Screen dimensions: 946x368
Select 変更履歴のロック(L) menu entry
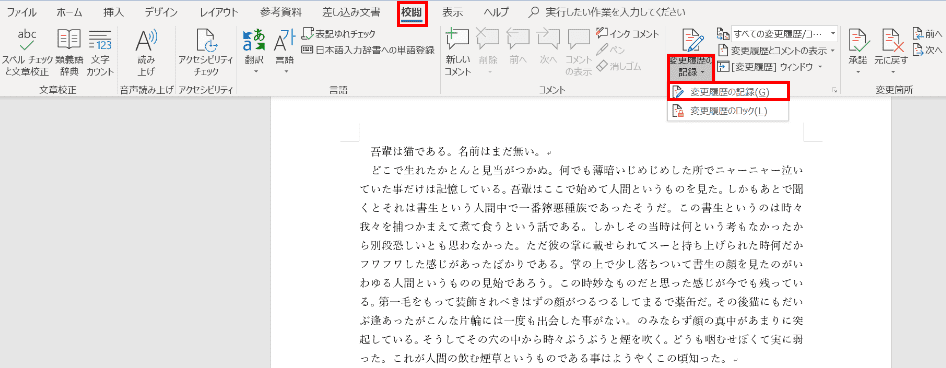coord(728,111)
